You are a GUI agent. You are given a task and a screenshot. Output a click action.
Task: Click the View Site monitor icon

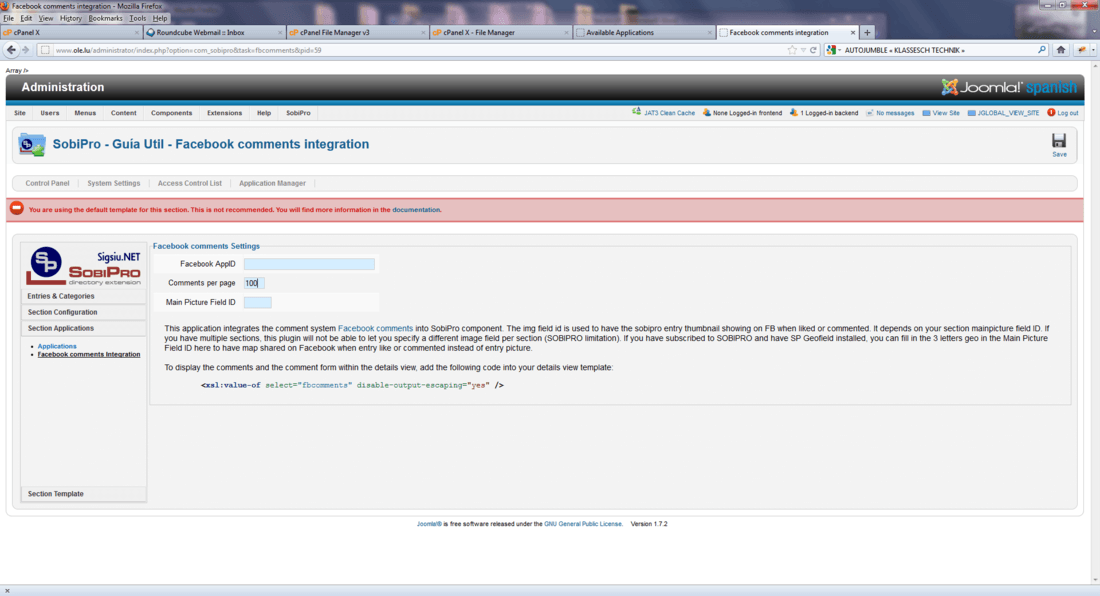click(926, 113)
